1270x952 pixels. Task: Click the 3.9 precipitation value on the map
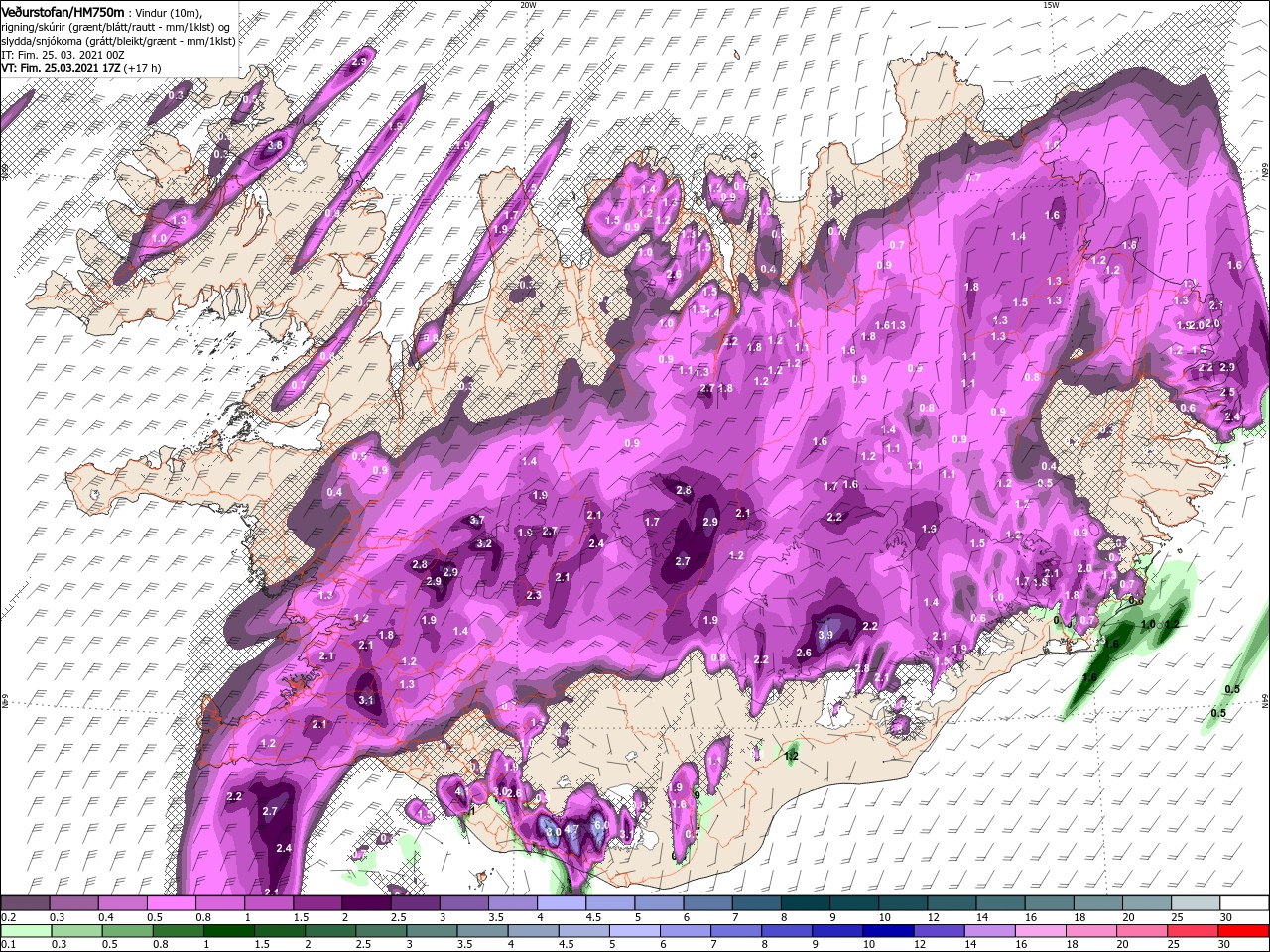coord(825,635)
